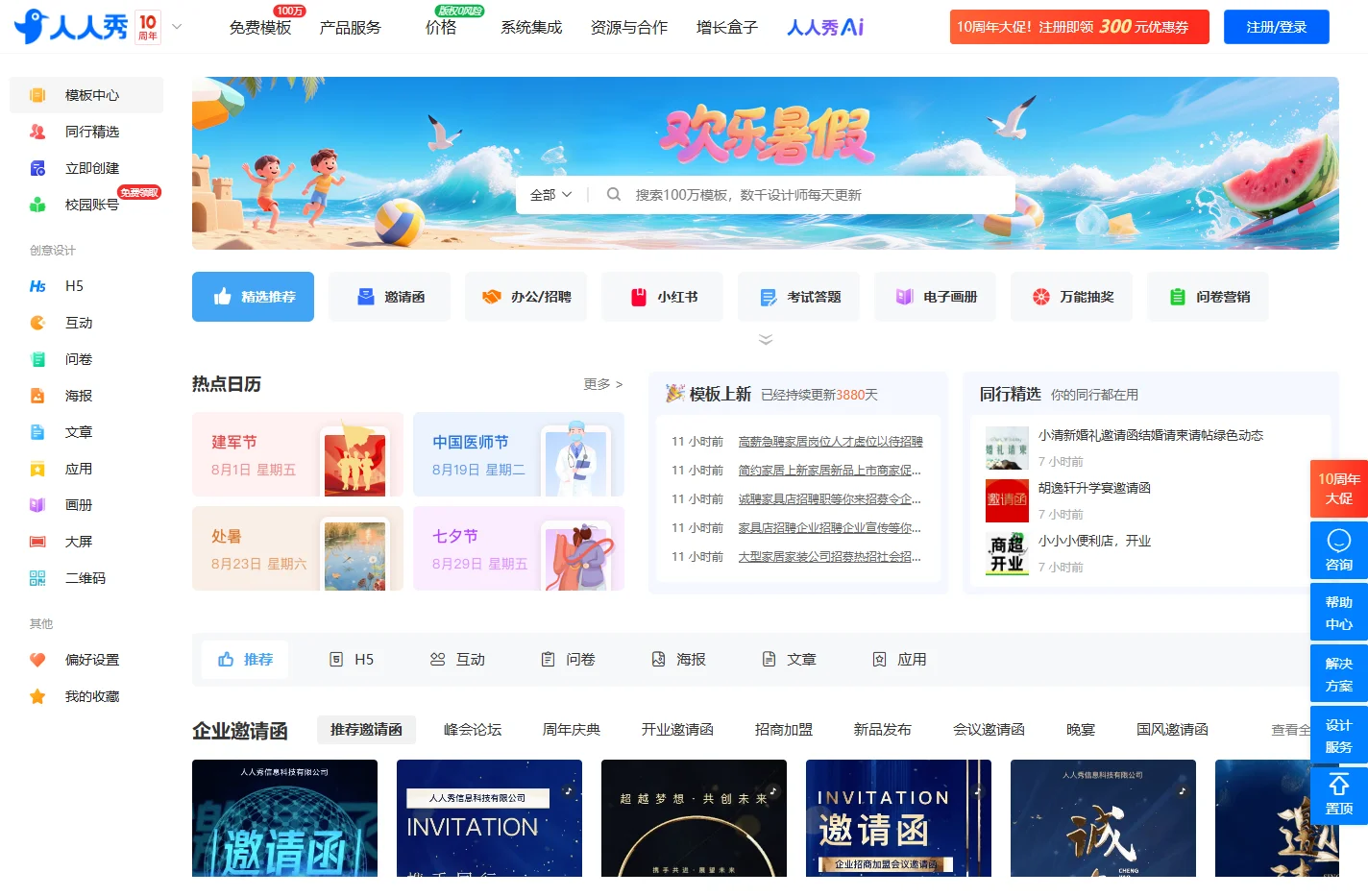Select H5 in the 创意设计 sidebar
Screen dimensions: 1368x896
click(86, 286)
